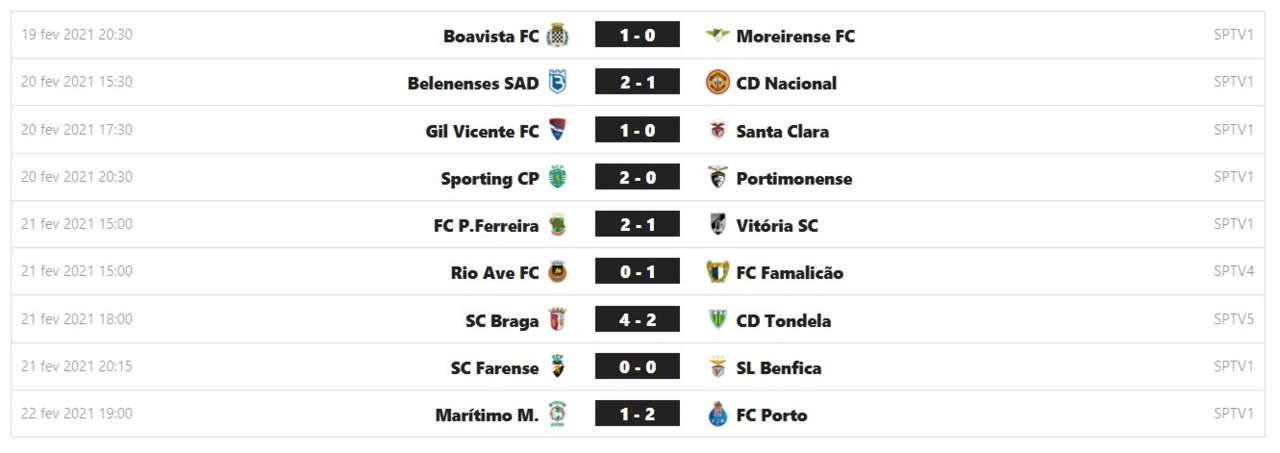Open the Vitória SC team link
This screenshot has width=1280, height=453.
point(777,226)
